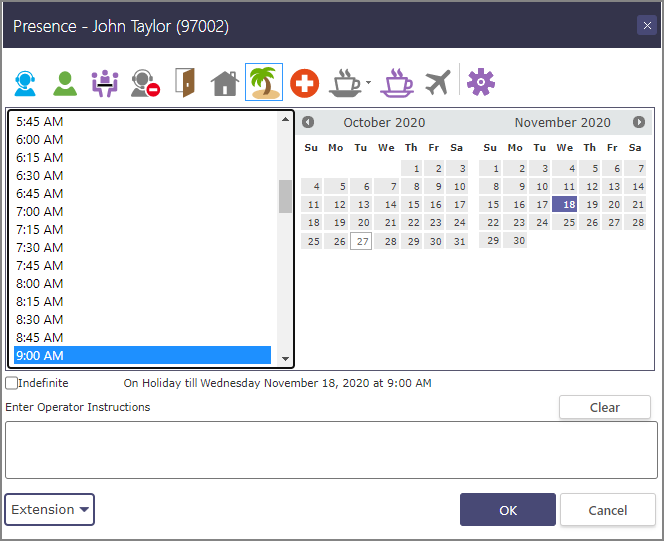Select 7:00 AM in time list
664x541 pixels.
pos(142,212)
